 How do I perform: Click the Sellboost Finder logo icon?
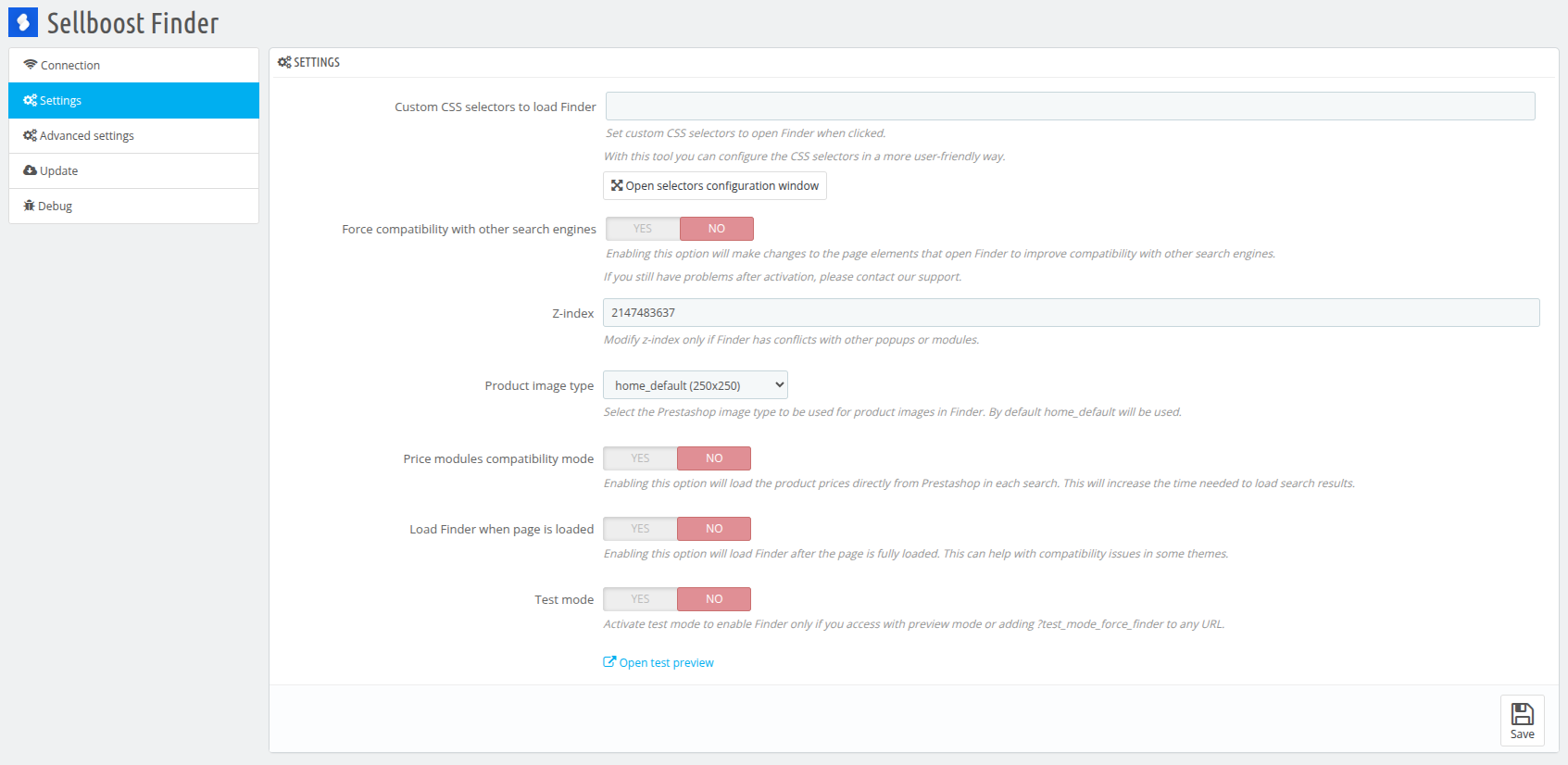coord(23,22)
